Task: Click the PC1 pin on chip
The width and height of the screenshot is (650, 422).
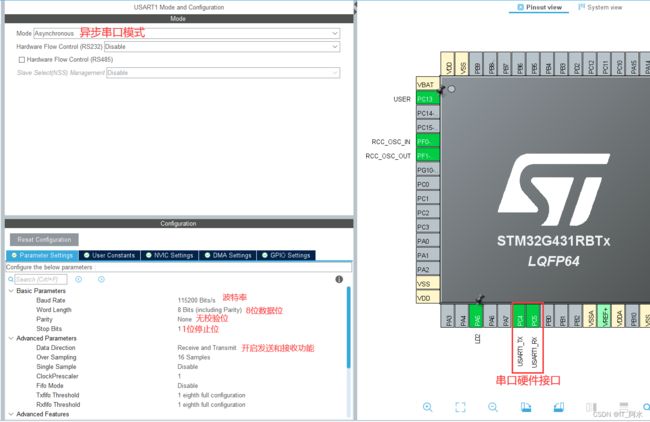Action: (428, 199)
